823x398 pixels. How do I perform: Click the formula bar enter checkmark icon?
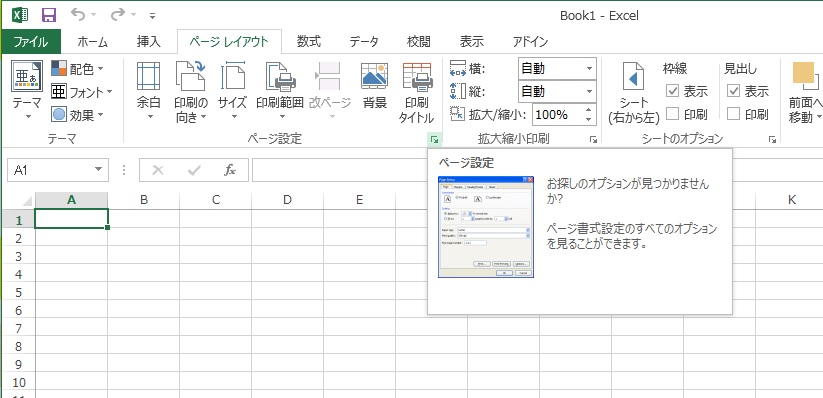(x=194, y=170)
